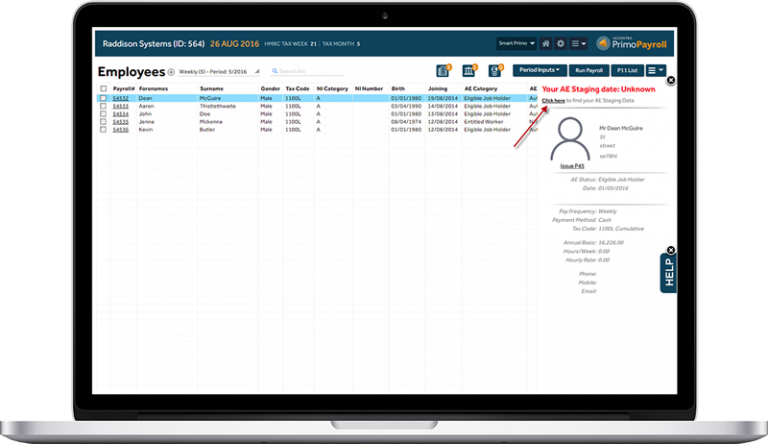Click the 'Click here' AE staging link
The width and height of the screenshot is (768, 444).
tap(553, 100)
